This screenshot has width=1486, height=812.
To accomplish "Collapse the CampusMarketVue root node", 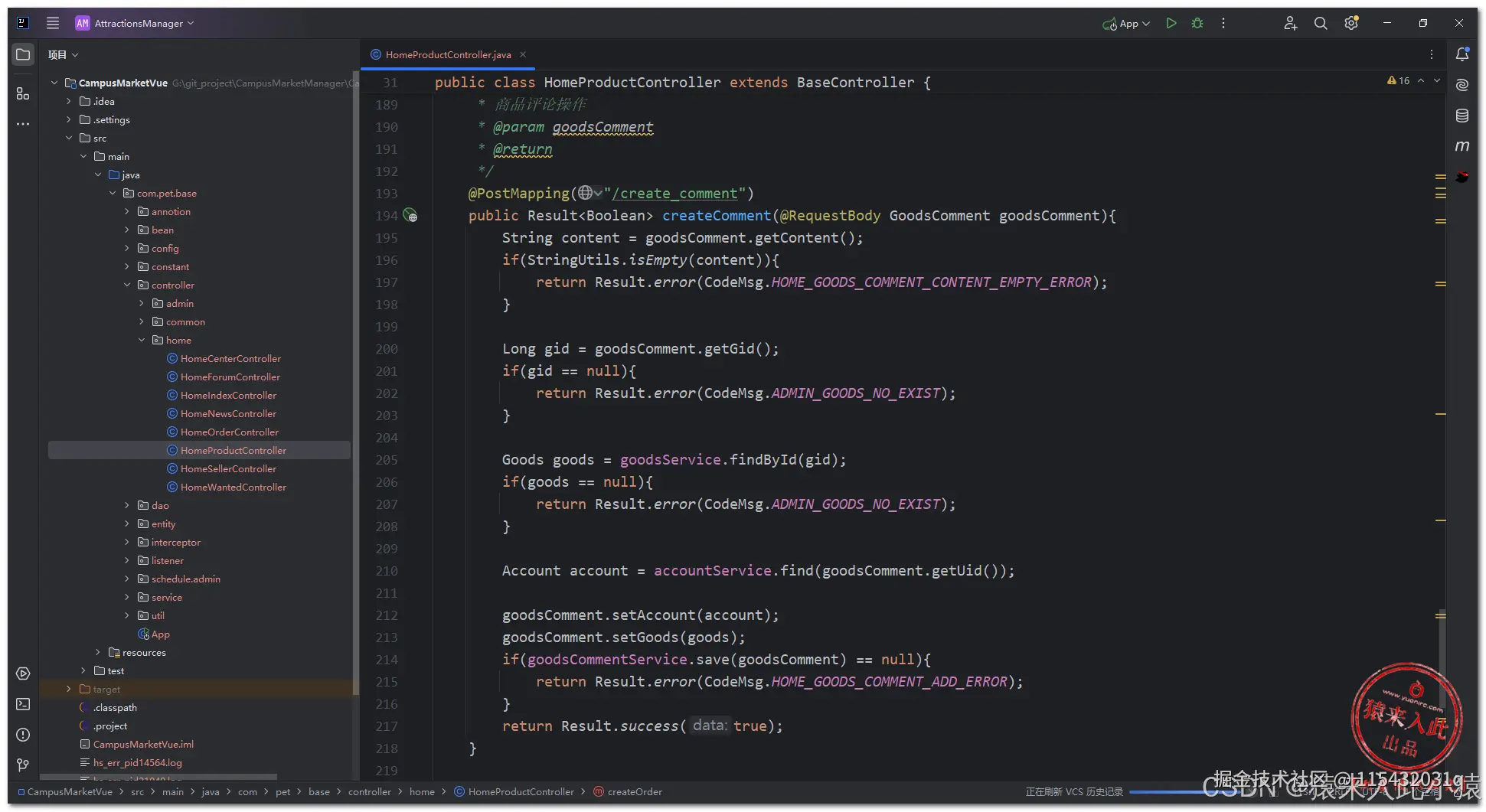I will tap(54, 83).
